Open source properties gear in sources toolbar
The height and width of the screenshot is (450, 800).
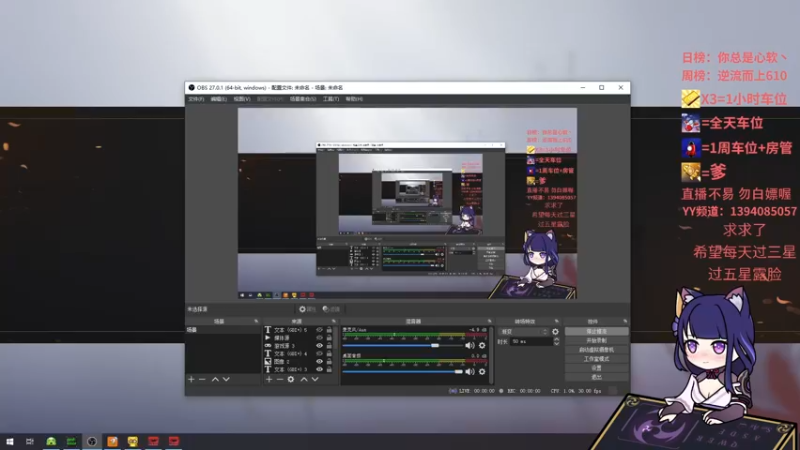291,380
